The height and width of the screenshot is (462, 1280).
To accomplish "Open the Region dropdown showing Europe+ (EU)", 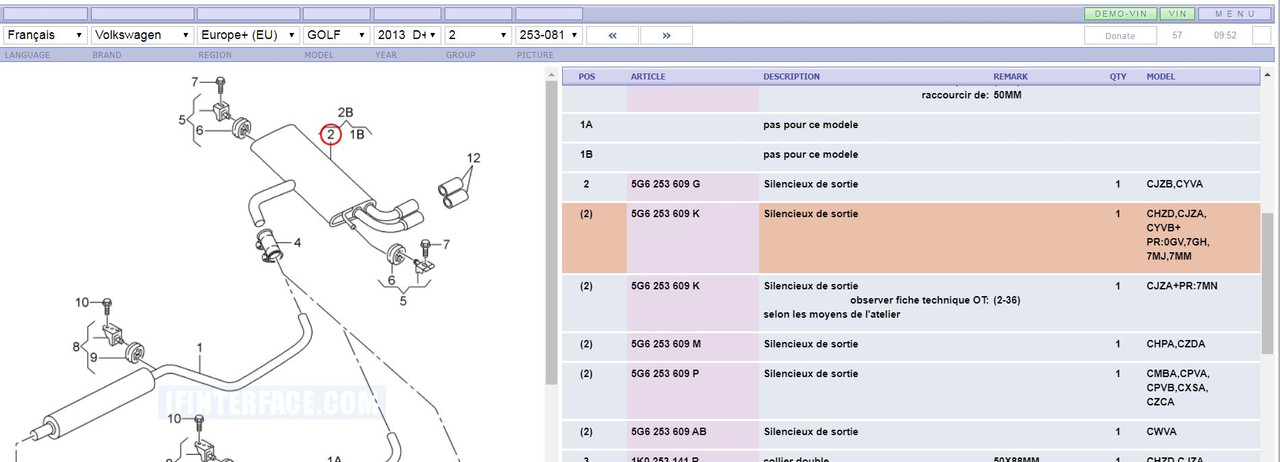I will click(x=247, y=35).
